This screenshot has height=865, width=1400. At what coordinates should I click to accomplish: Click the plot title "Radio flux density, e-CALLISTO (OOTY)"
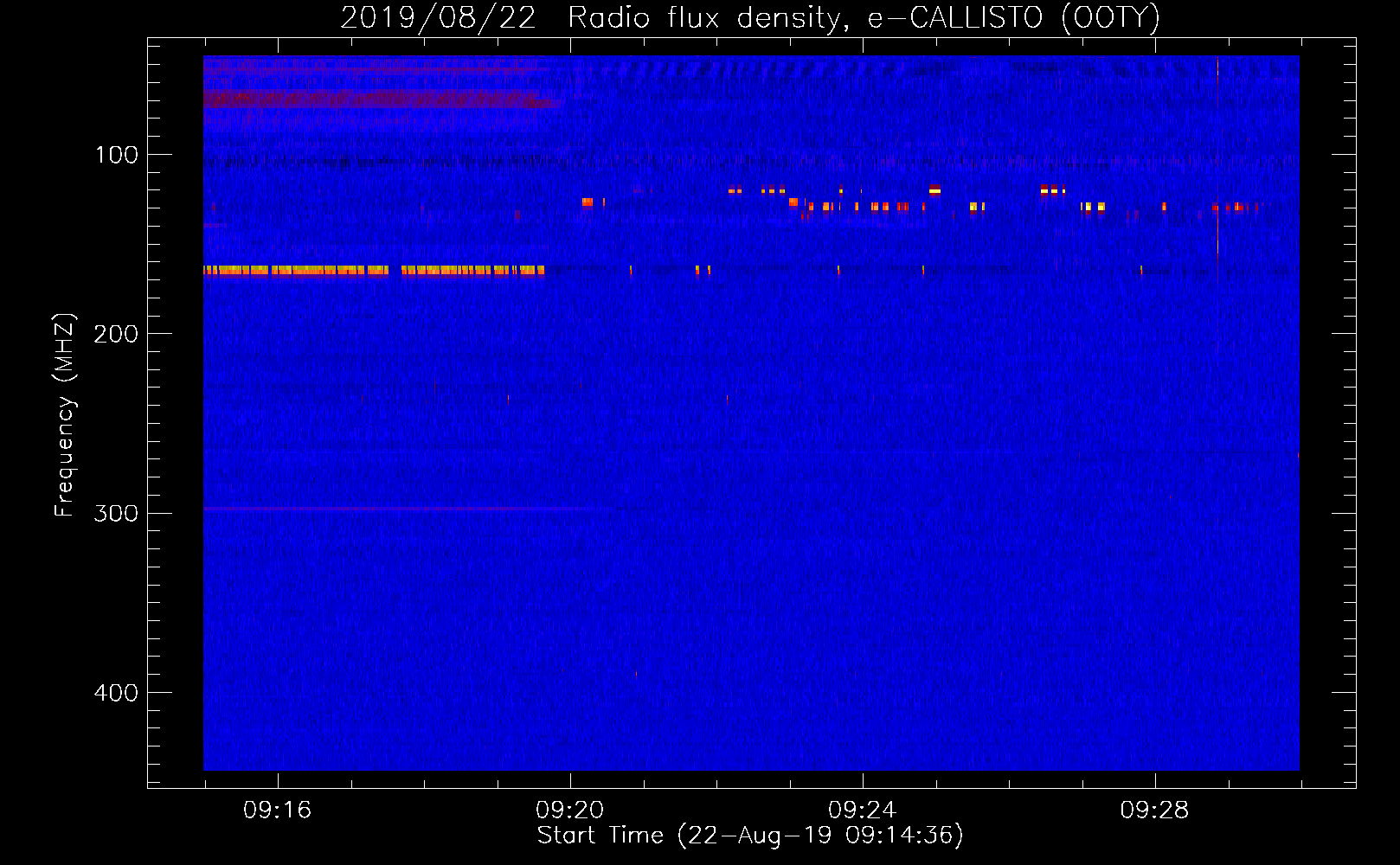[x=864, y=17]
